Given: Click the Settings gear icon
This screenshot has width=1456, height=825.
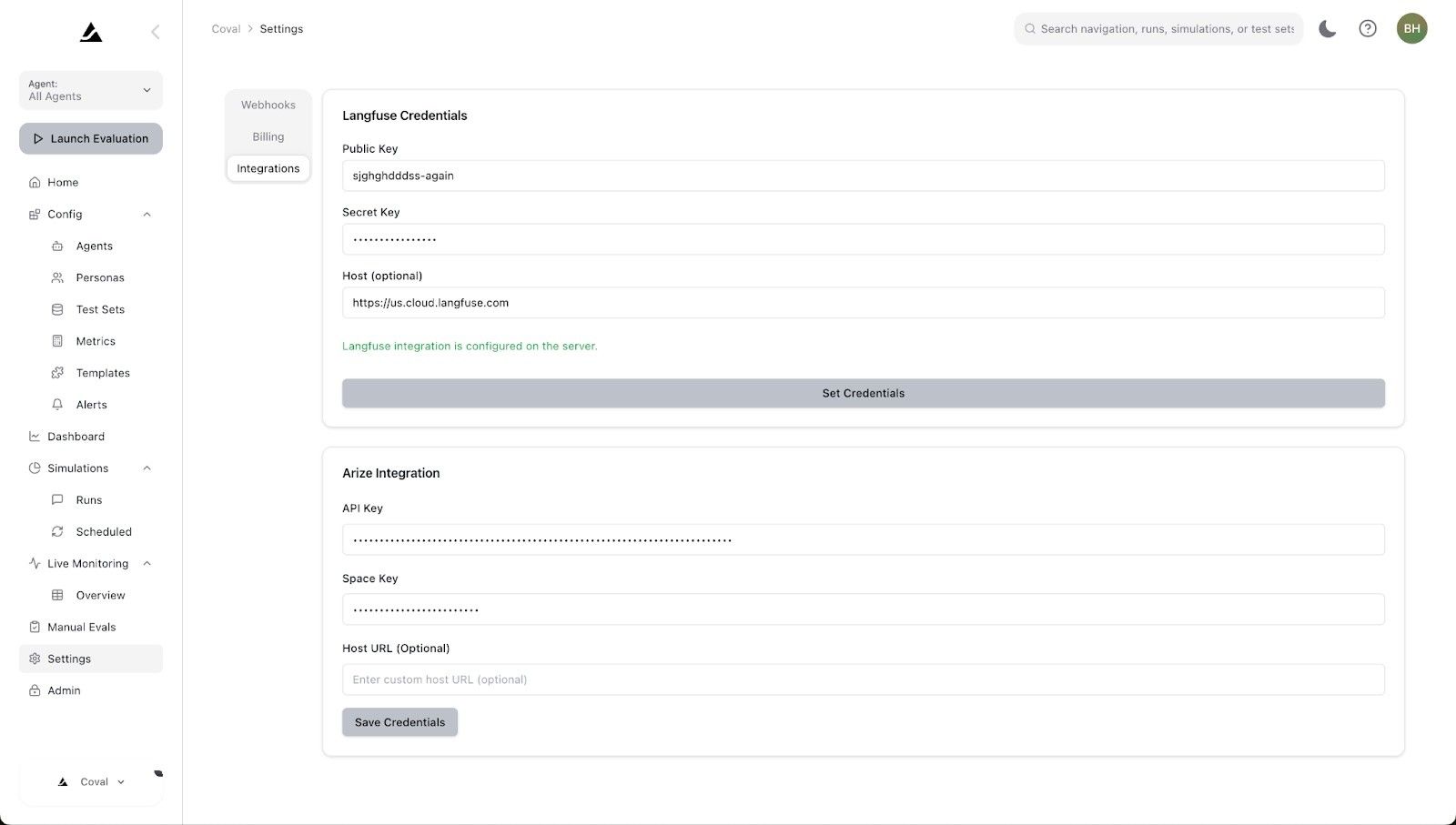Looking at the screenshot, I should point(35,659).
